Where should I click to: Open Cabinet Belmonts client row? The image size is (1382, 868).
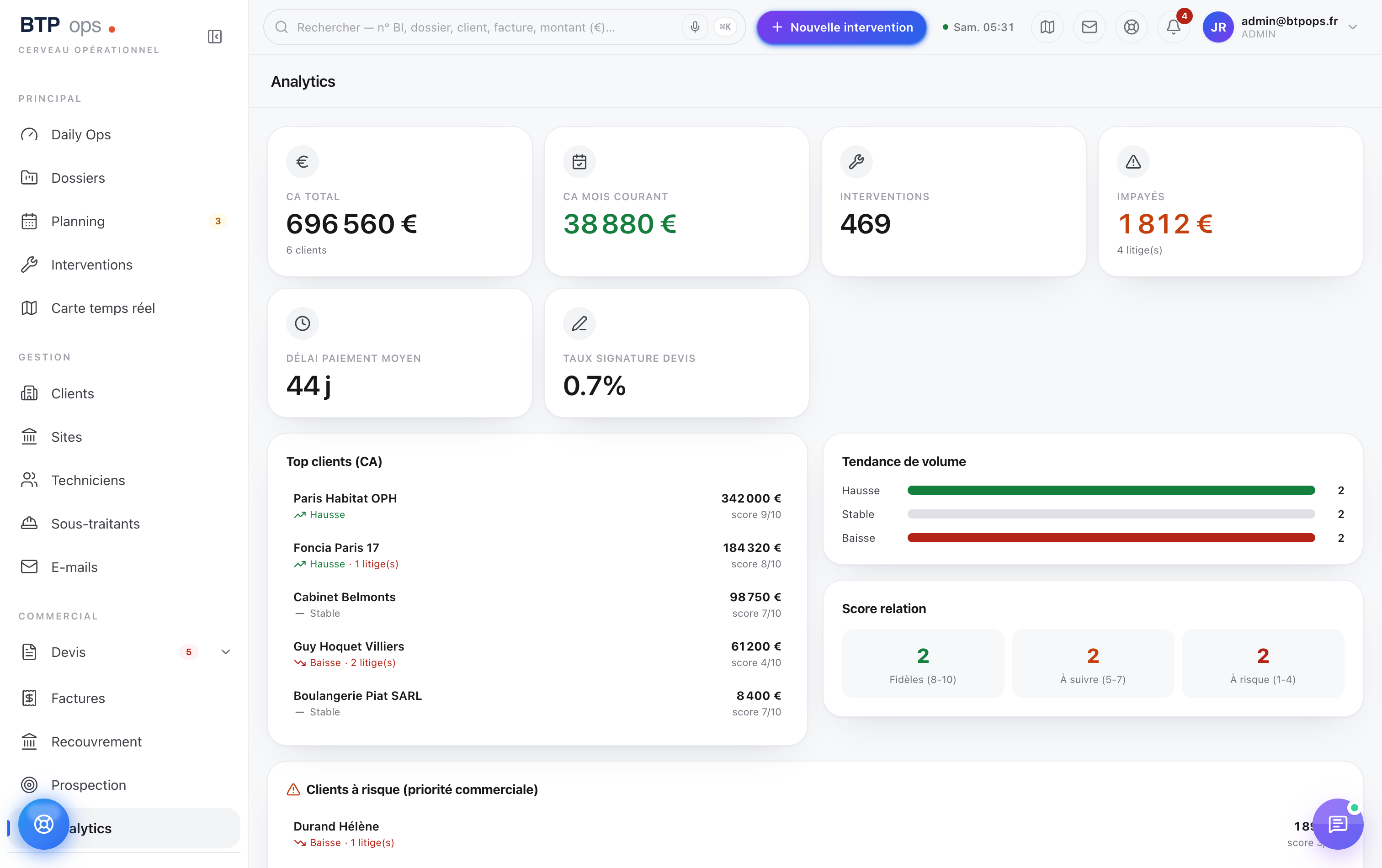[537, 605]
